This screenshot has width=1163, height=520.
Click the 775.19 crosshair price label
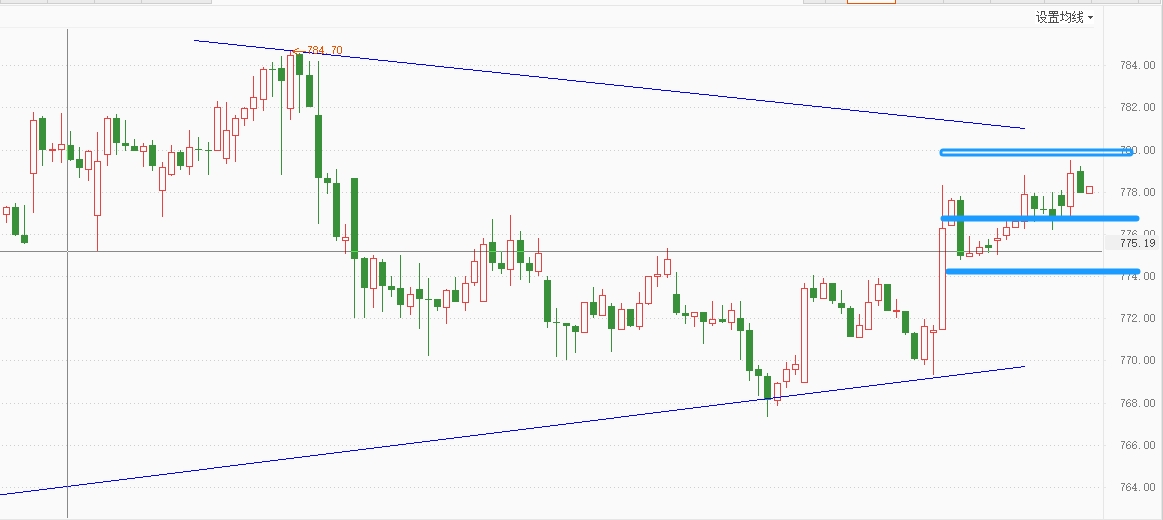1137,243
